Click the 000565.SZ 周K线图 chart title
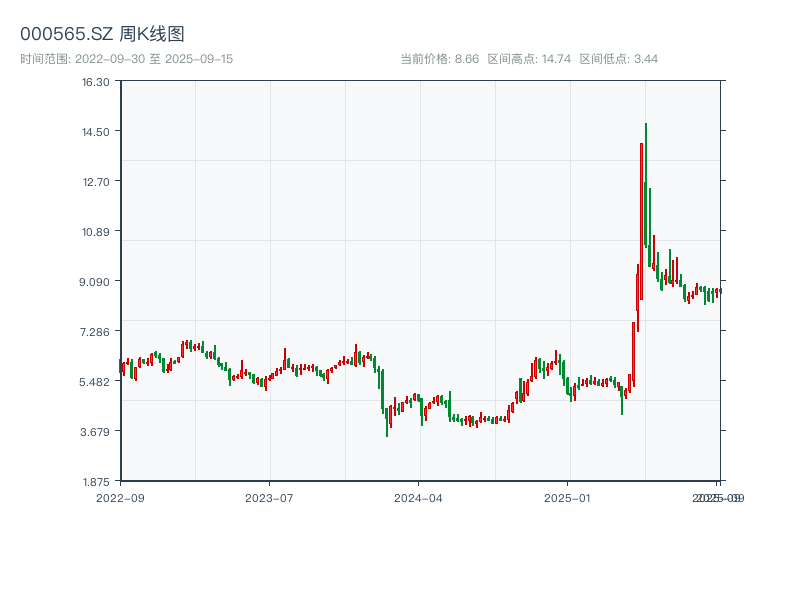This screenshot has height=600, width=800. coord(102,35)
